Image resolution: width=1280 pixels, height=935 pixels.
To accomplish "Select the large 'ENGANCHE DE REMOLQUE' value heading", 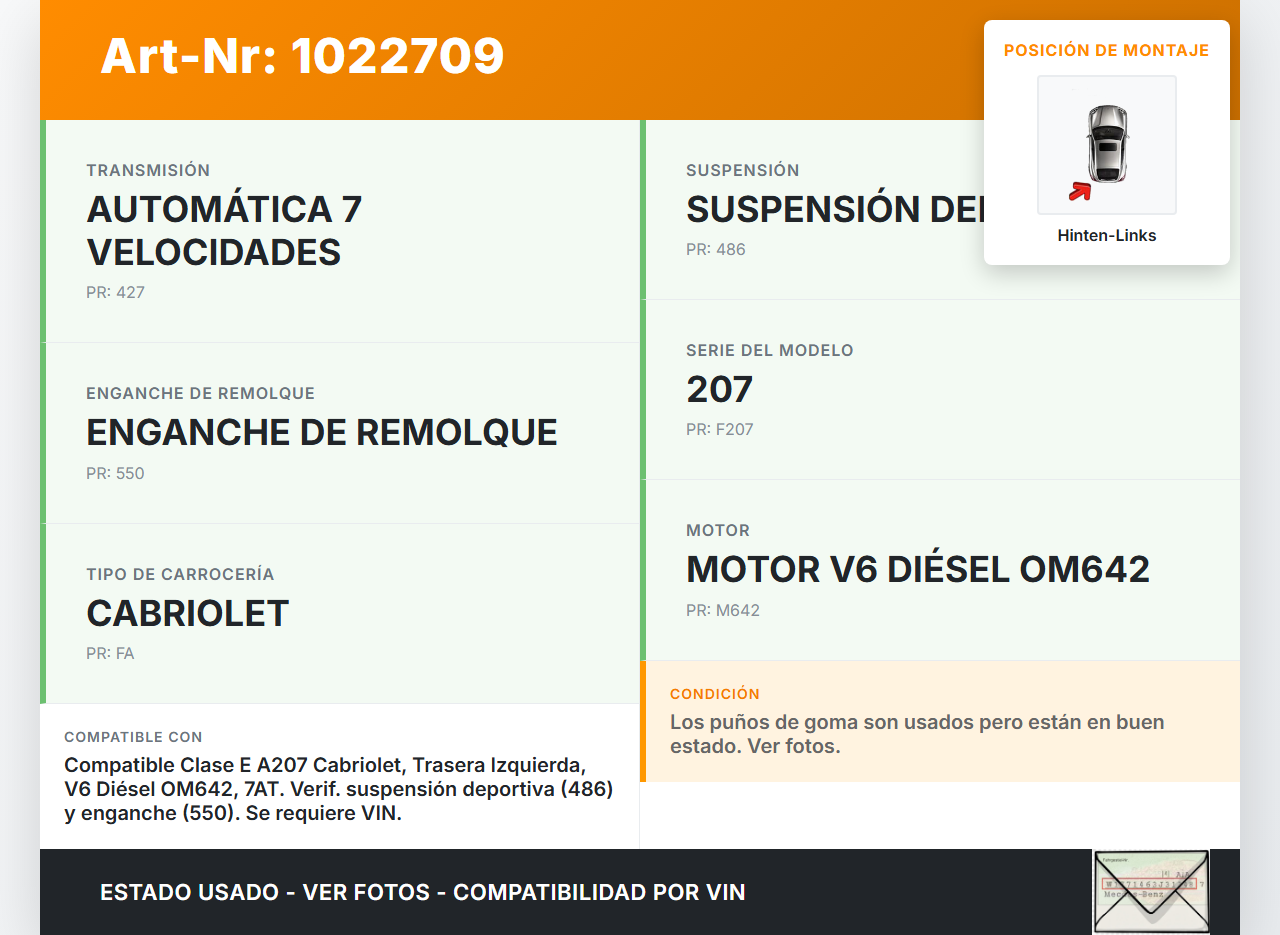I will [x=322, y=432].
